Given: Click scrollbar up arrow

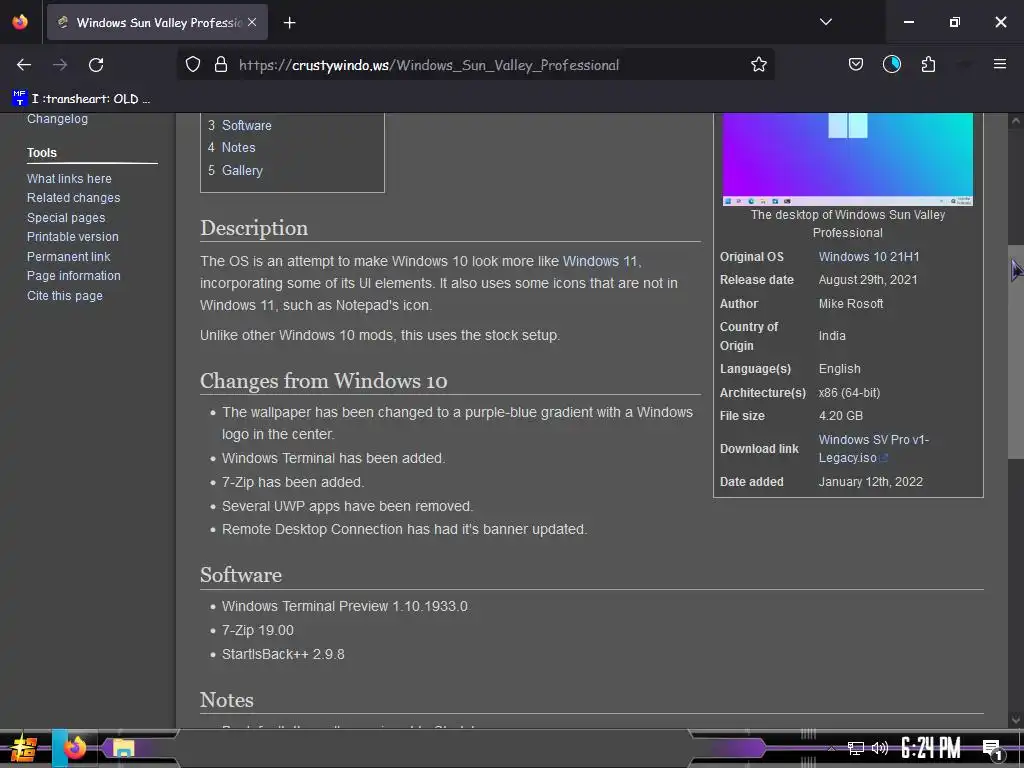Looking at the screenshot, I should [x=1015, y=120].
